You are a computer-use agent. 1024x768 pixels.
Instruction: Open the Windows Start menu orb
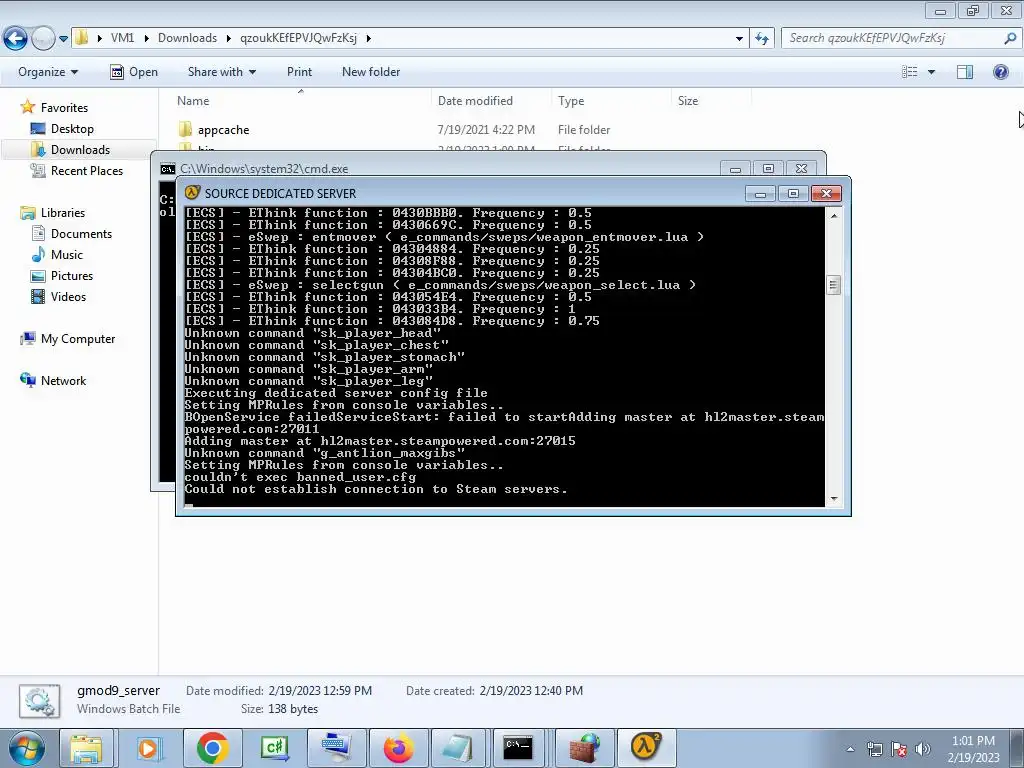27,748
